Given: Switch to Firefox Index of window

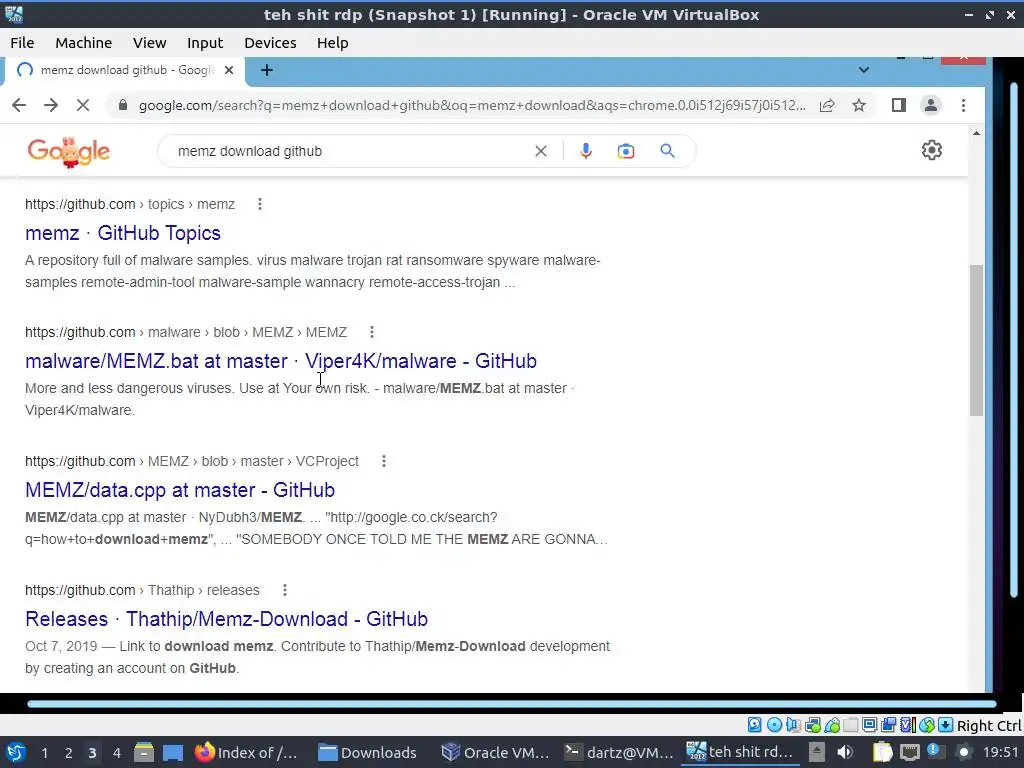Looking at the screenshot, I should [247, 752].
